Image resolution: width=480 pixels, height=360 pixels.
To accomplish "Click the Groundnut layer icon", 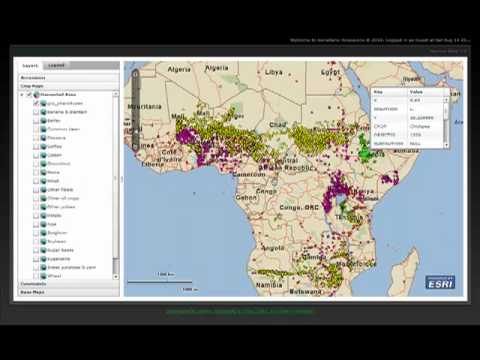I will (43, 164).
